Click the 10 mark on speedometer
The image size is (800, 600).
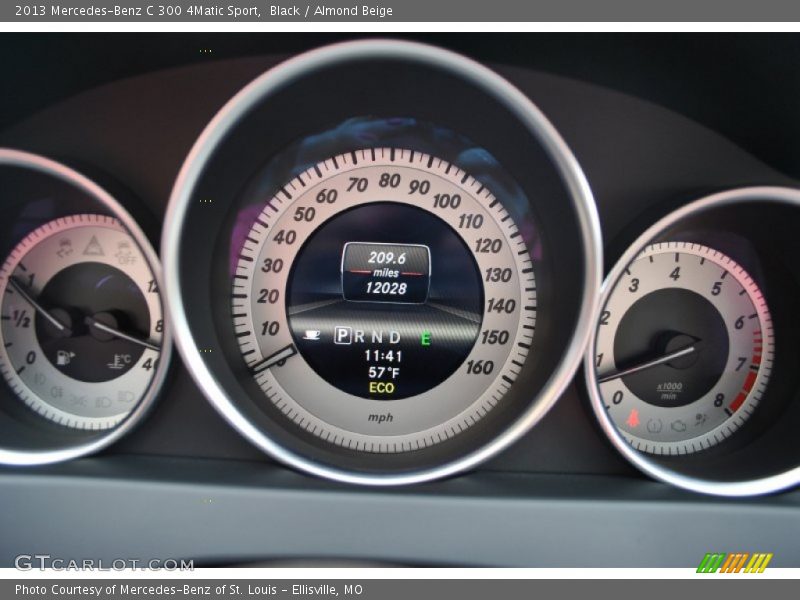coord(270,329)
